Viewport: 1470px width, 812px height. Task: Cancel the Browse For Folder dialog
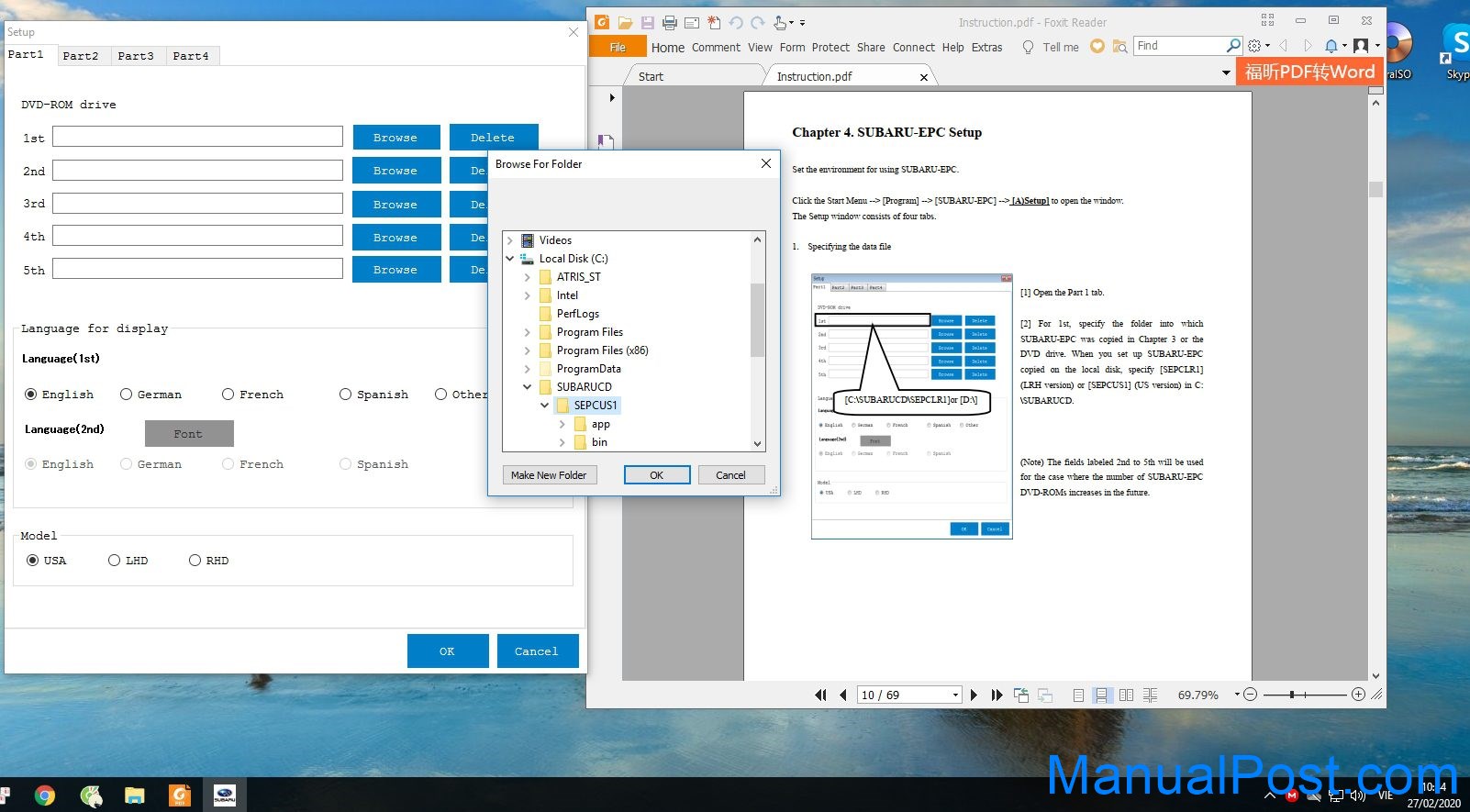[730, 475]
